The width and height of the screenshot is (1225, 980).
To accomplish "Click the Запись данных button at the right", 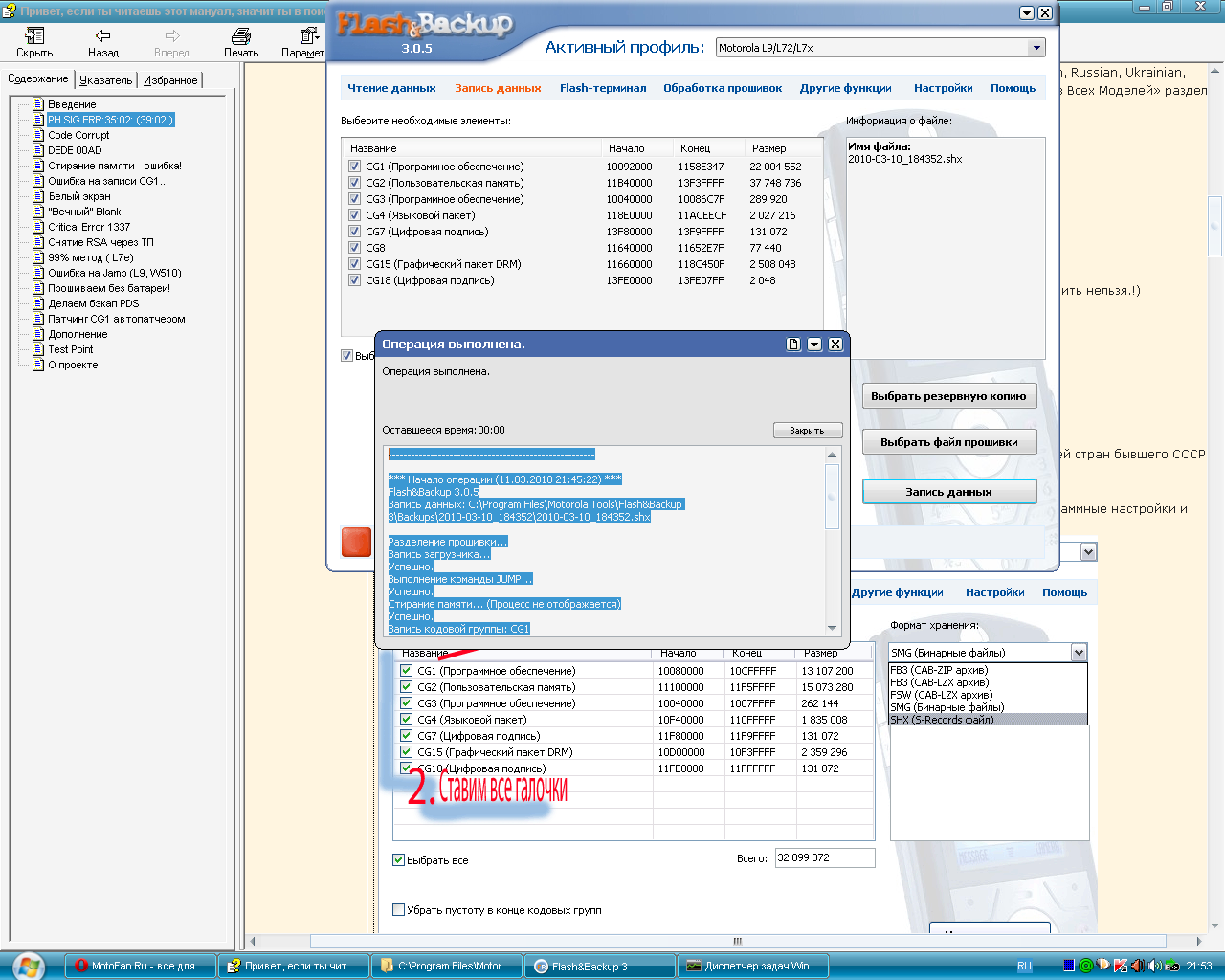I will [x=948, y=492].
